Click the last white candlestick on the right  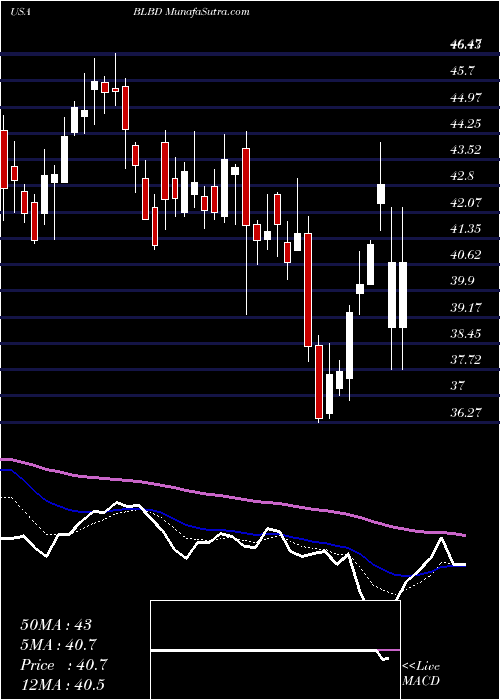pyautogui.click(x=403, y=295)
